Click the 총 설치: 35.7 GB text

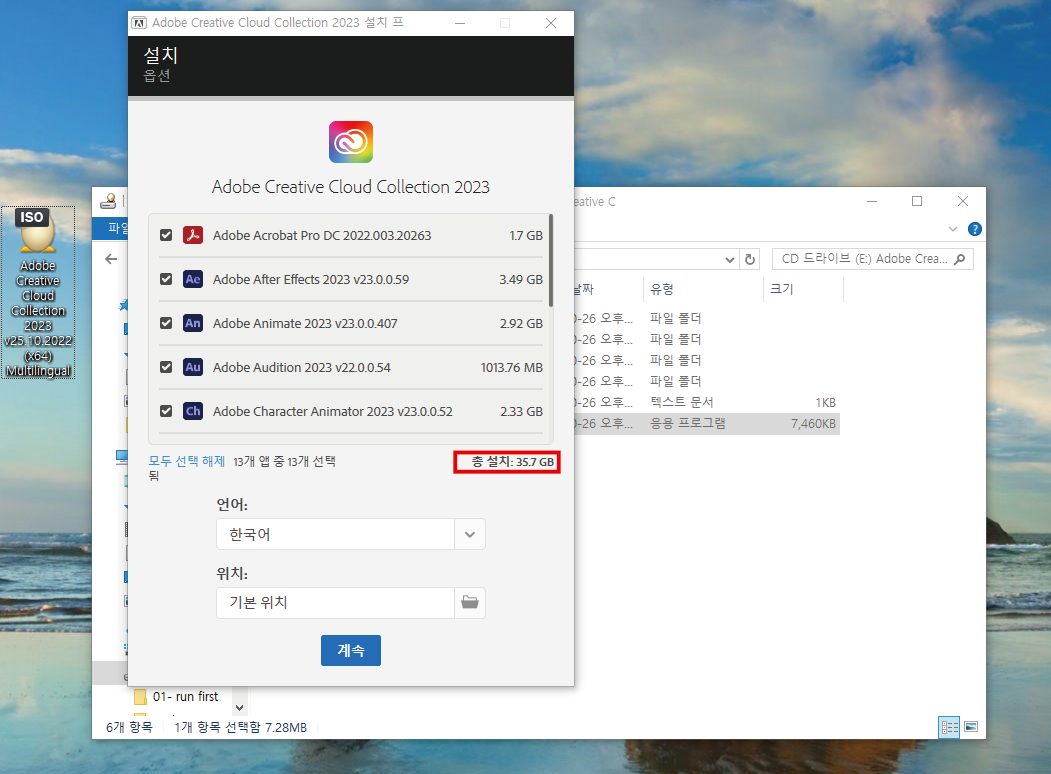point(513,462)
